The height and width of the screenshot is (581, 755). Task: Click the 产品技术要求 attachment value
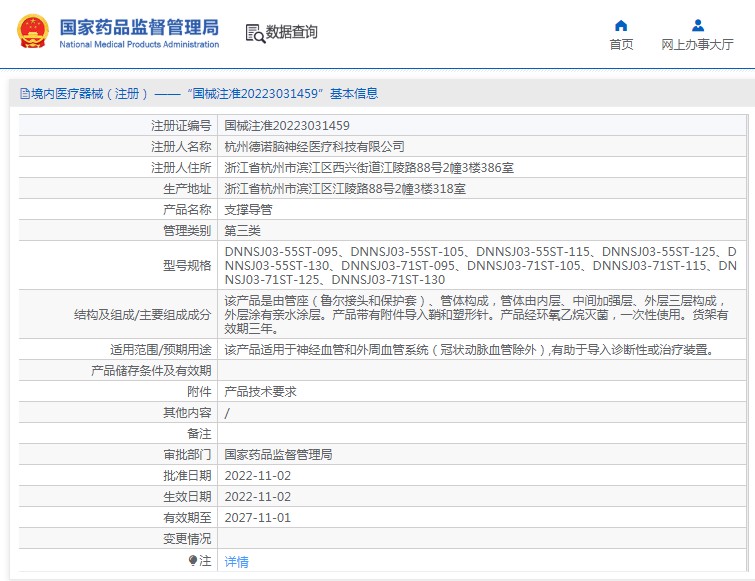tap(260, 391)
